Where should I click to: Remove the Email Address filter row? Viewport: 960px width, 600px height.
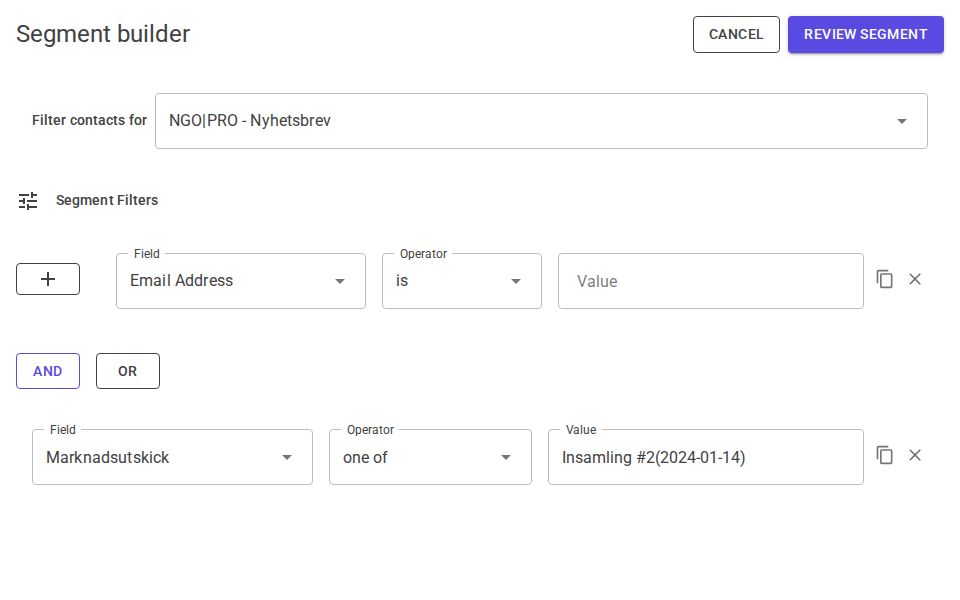(915, 279)
